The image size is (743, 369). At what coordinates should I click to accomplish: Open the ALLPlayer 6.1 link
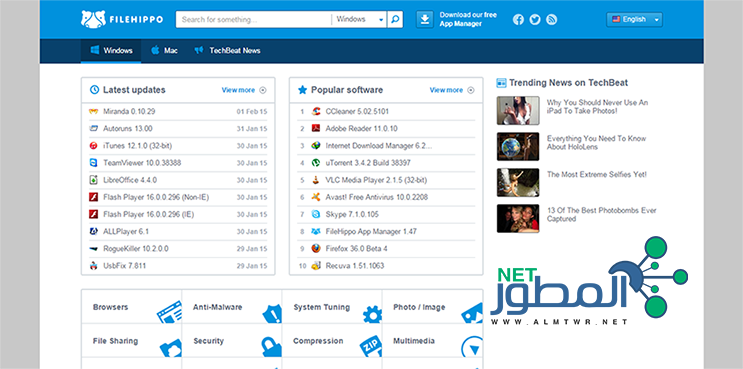(126, 232)
